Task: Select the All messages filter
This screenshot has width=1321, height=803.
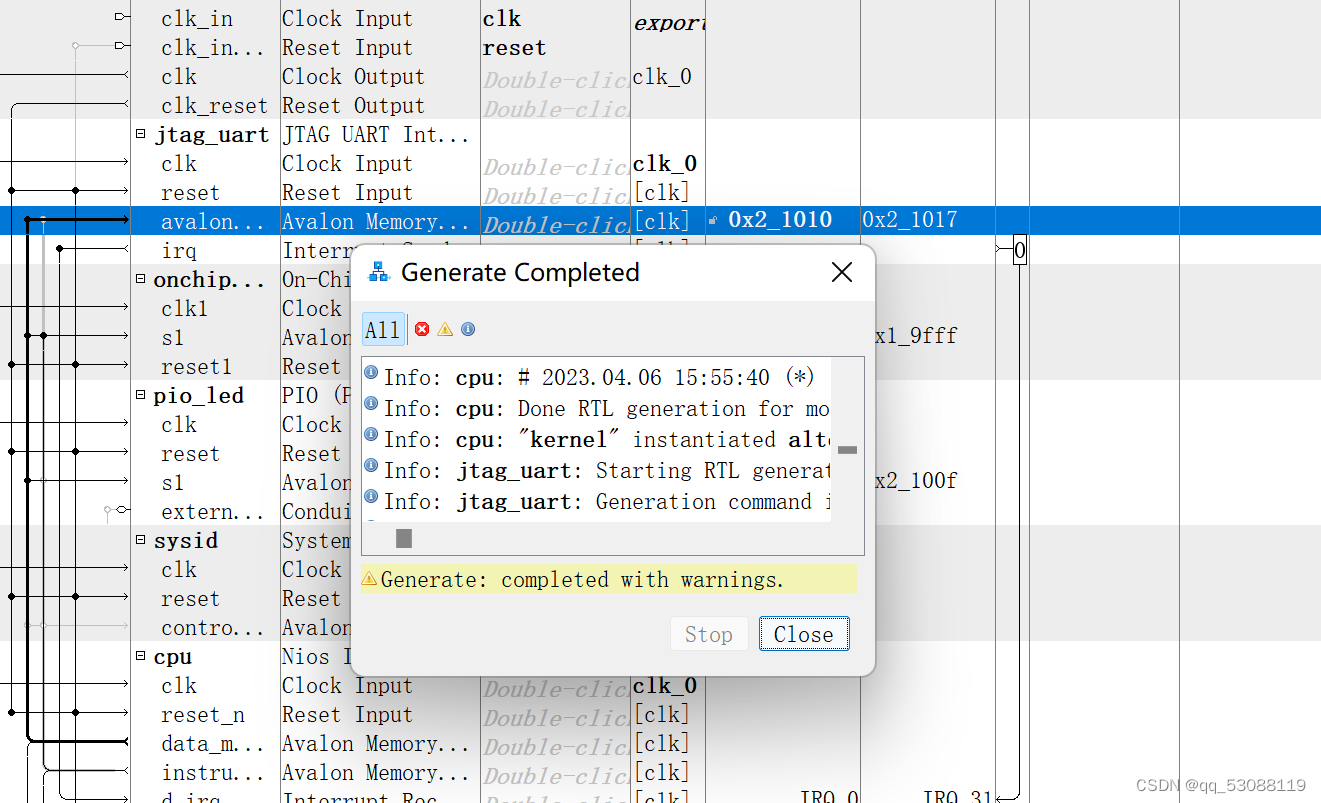Action: click(x=383, y=329)
